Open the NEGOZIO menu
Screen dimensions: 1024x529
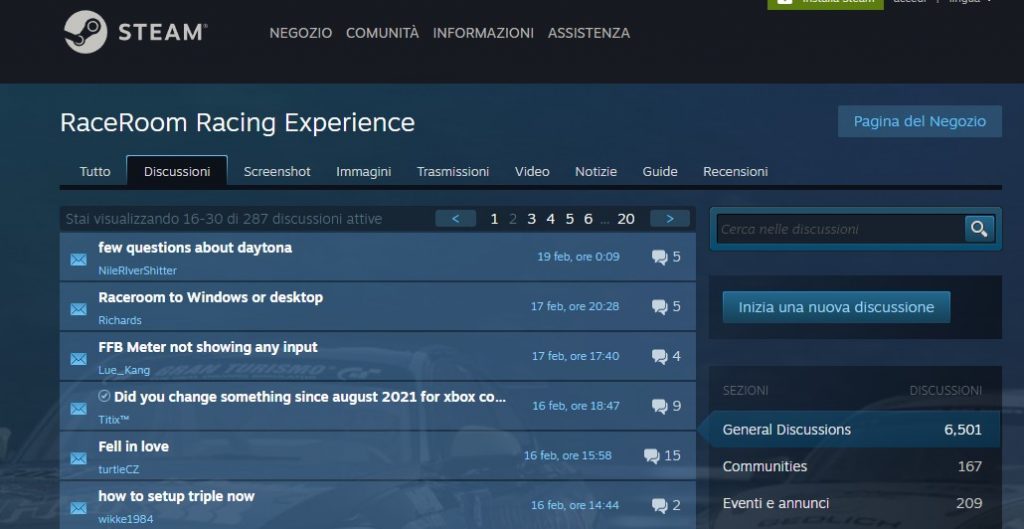tap(300, 33)
